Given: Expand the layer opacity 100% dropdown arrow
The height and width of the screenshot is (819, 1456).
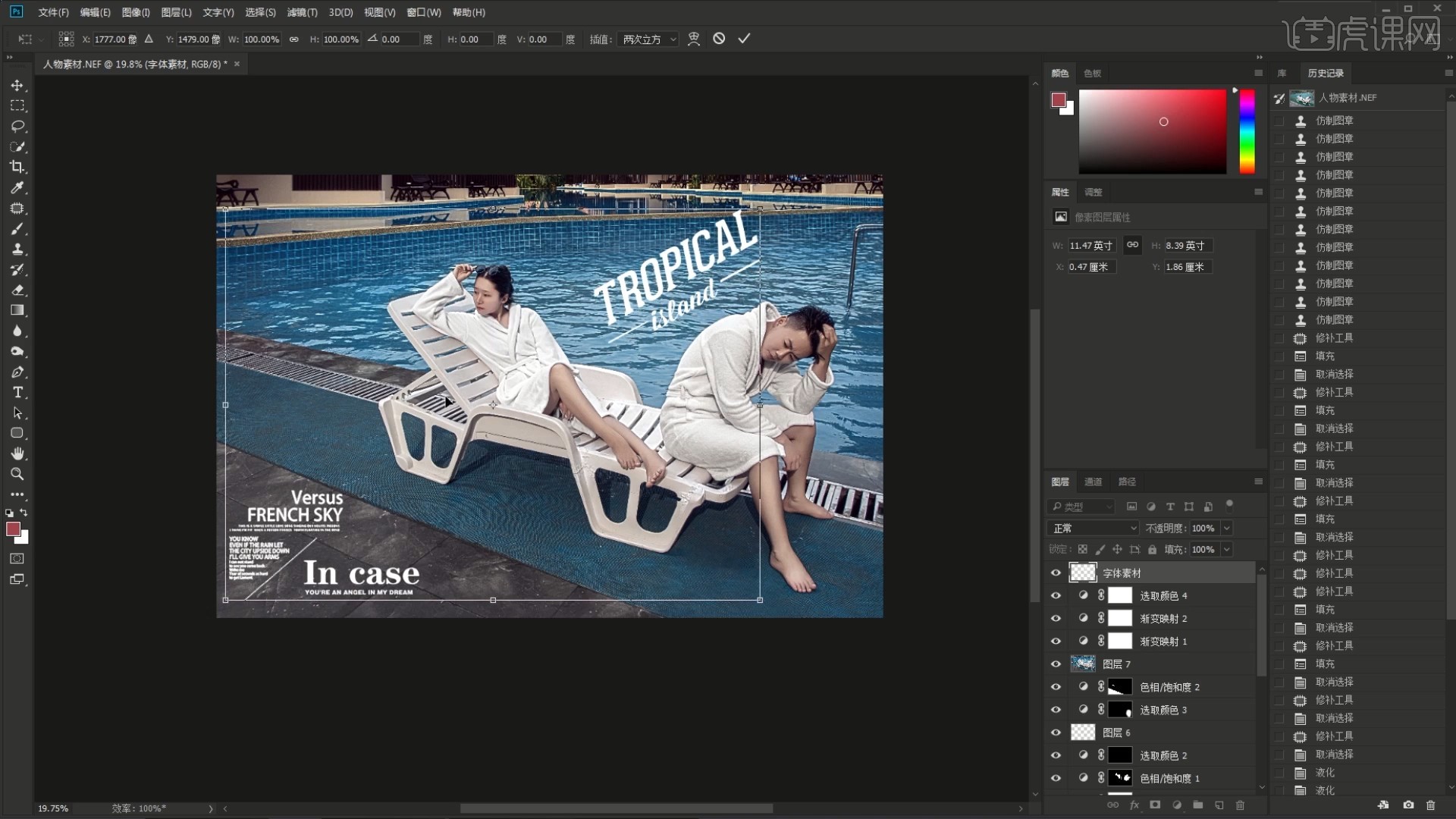Looking at the screenshot, I should [1227, 529].
